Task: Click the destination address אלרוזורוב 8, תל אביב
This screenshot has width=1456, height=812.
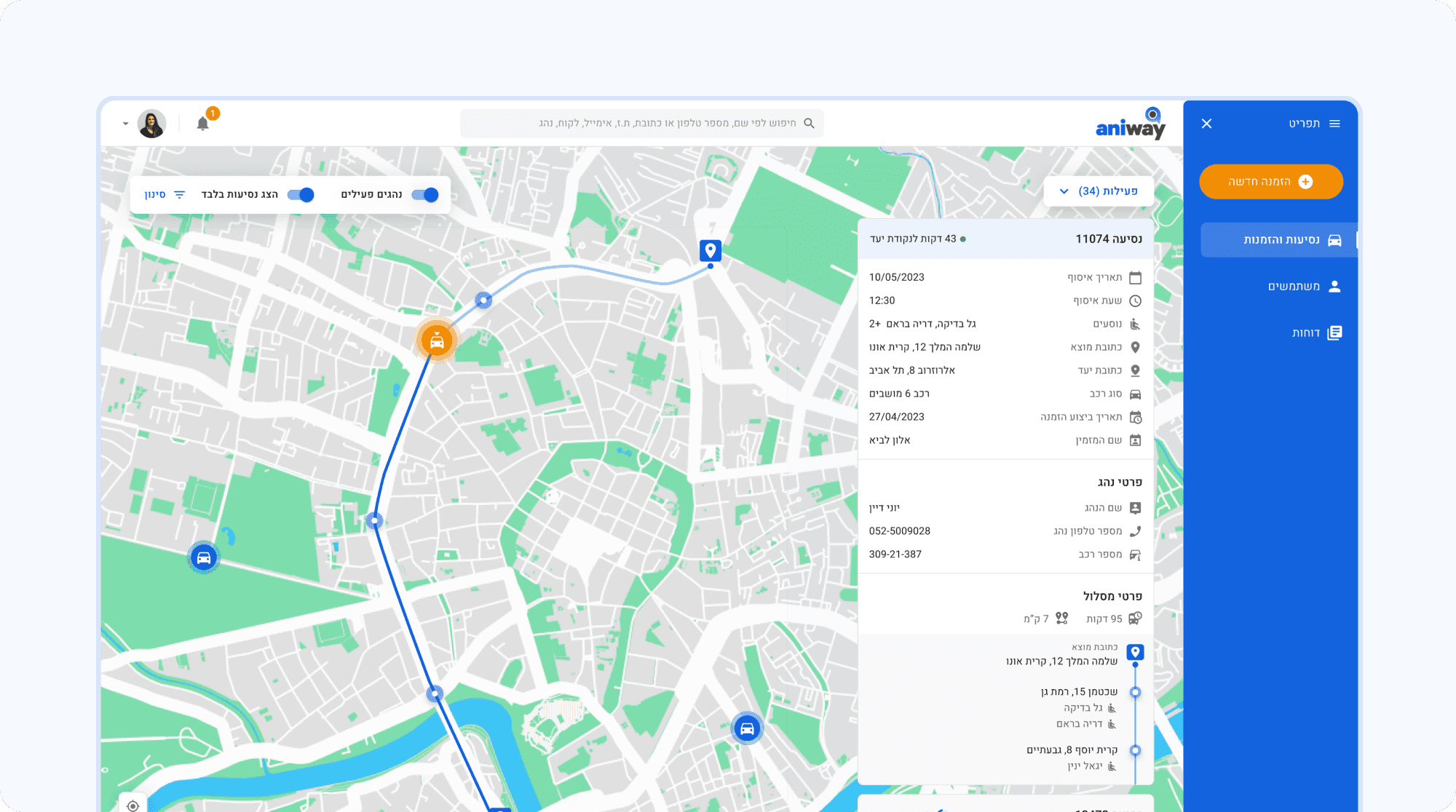Action: pyautogui.click(x=912, y=370)
